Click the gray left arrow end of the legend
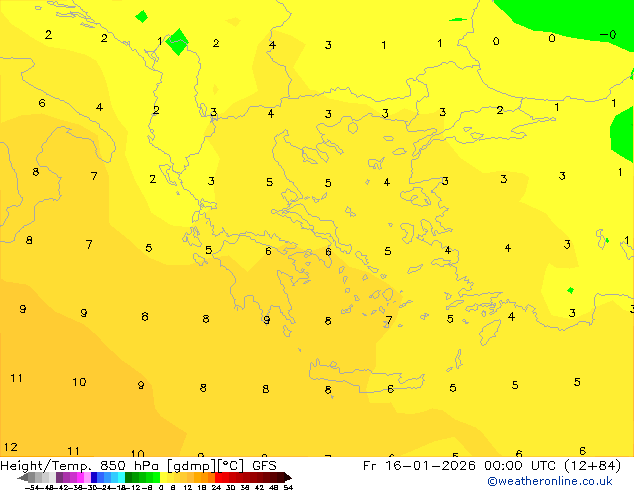634x490 pixels. 22,478
